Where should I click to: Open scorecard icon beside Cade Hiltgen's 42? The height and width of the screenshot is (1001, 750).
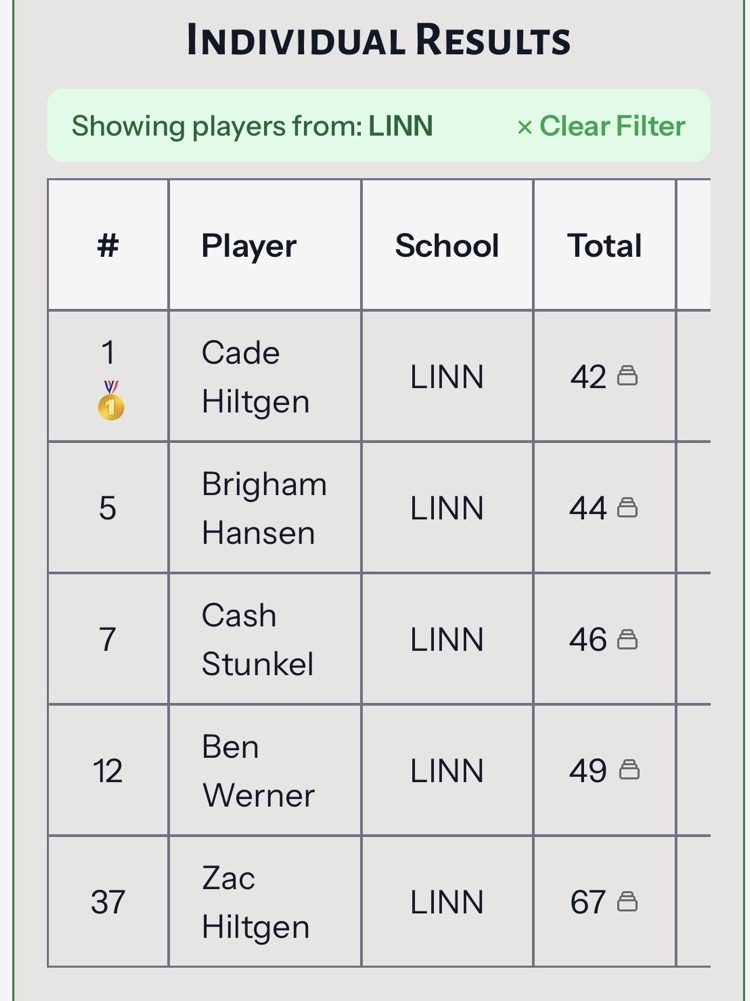tap(628, 376)
